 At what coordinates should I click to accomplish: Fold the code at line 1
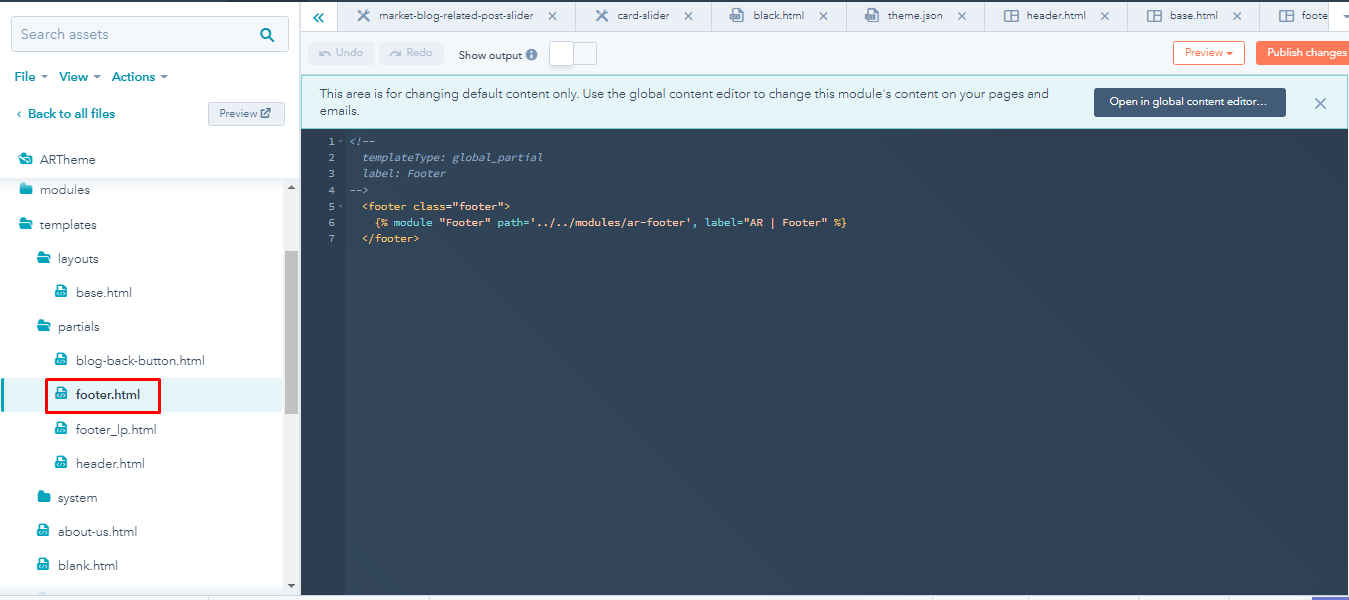tap(340, 142)
